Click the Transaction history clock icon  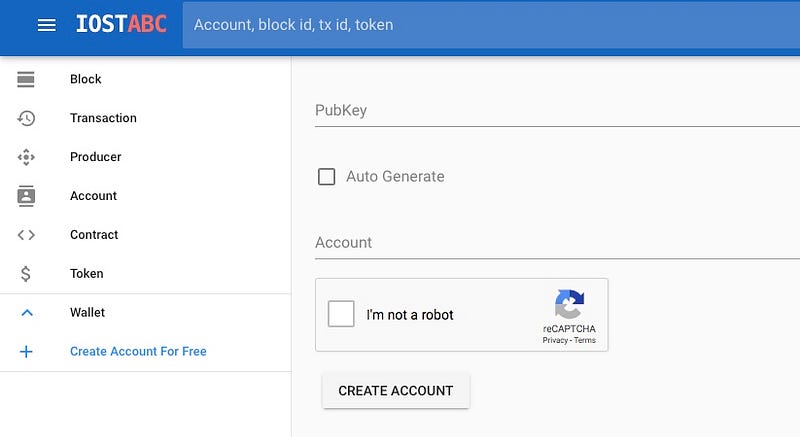26,118
